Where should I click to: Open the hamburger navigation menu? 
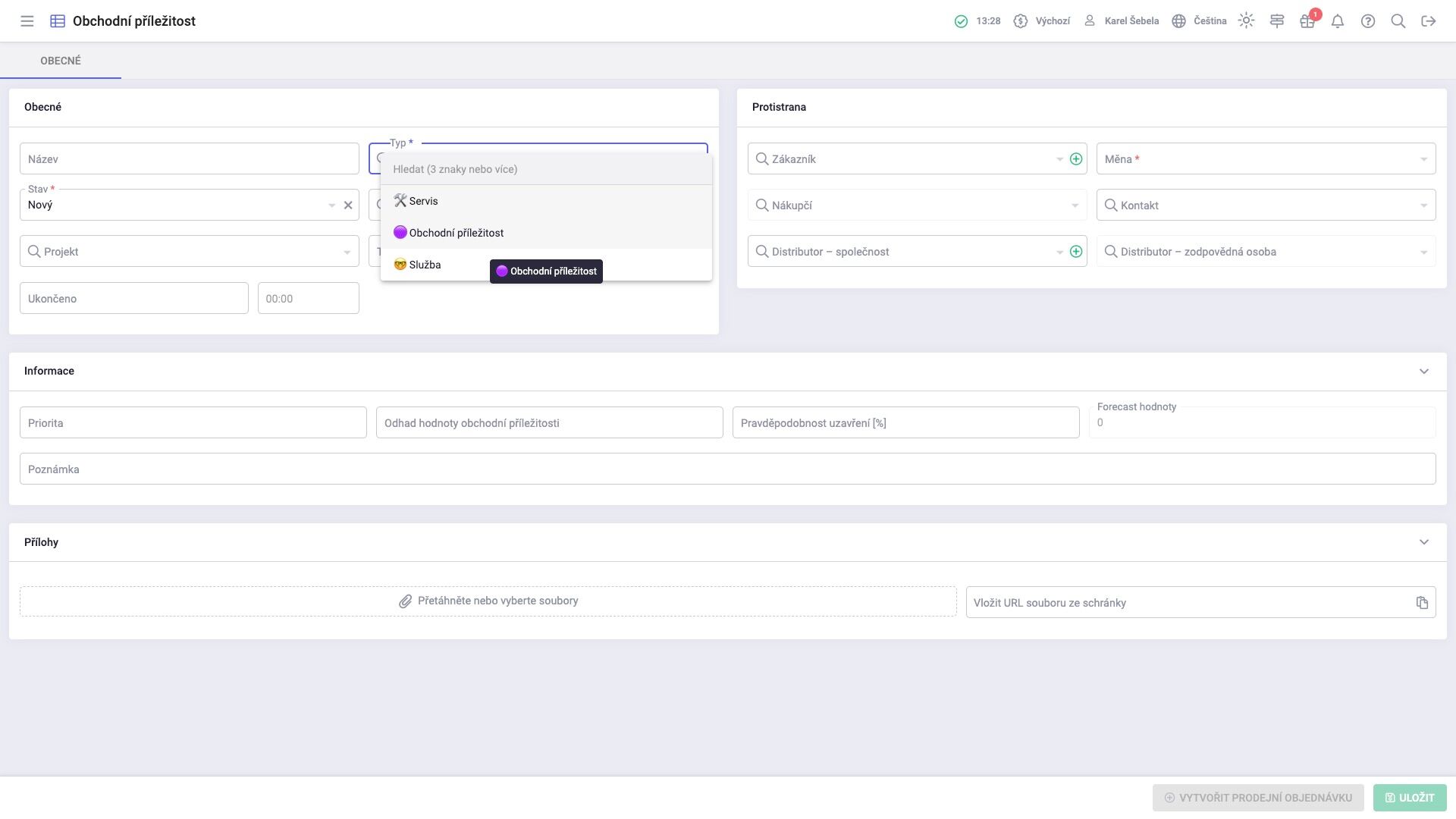coord(27,21)
